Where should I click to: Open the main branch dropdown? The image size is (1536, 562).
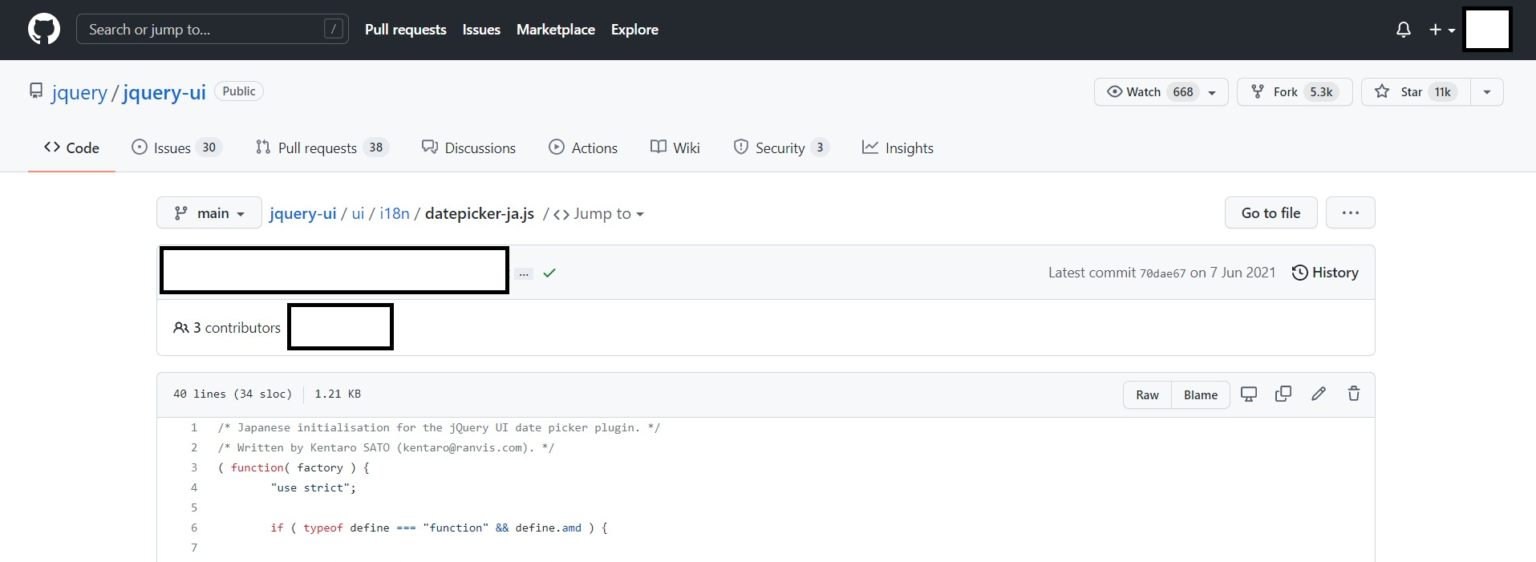tap(209, 213)
